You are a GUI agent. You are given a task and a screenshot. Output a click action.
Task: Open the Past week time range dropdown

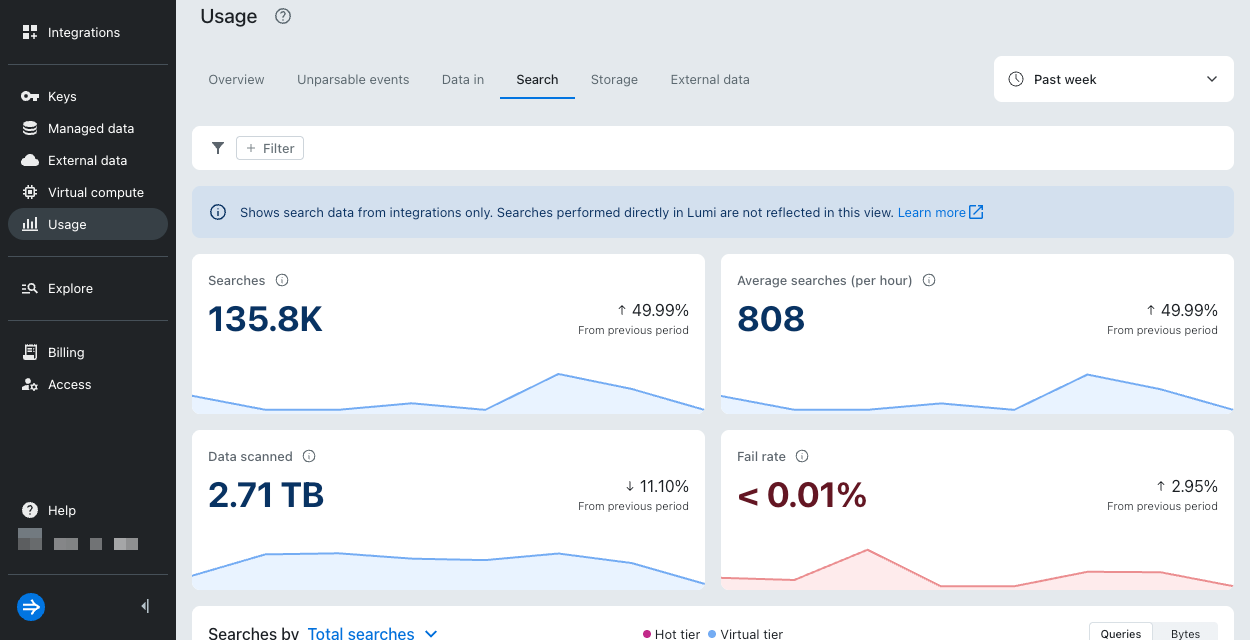pyautogui.click(x=1113, y=79)
